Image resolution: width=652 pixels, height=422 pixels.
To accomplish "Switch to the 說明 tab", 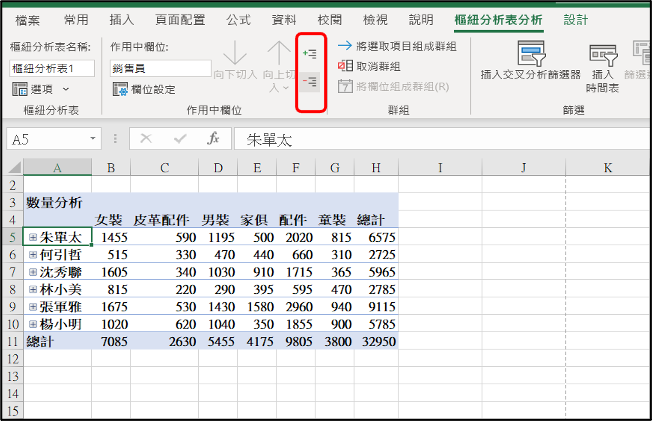I will click(421, 20).
